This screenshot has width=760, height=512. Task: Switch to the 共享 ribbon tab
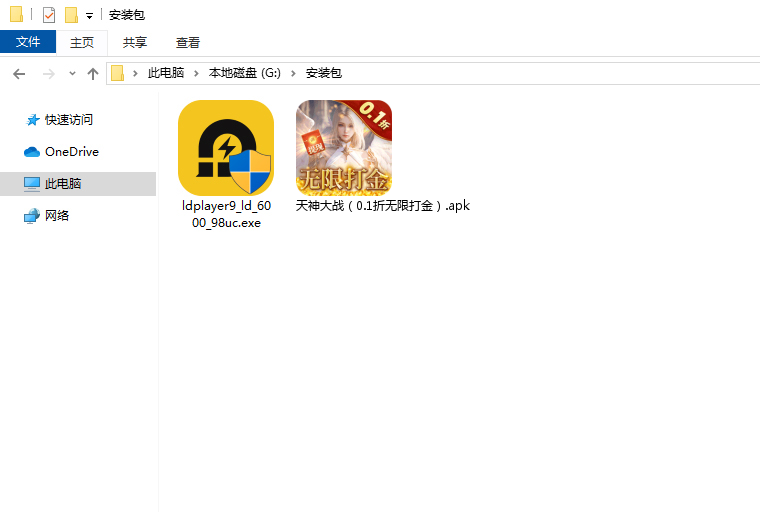point(135,42)
